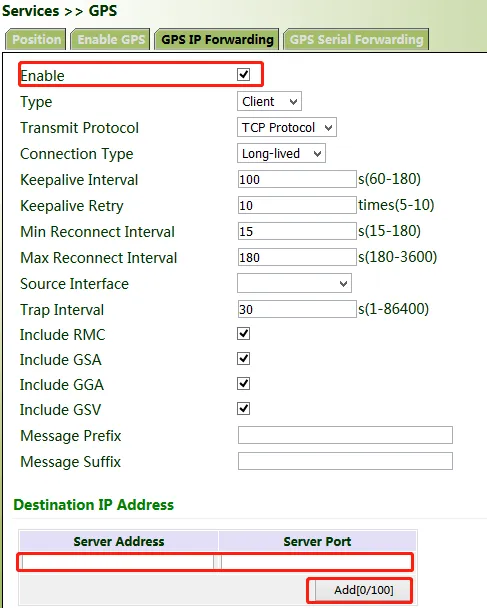Focus the Keepalive Retry field
This screenshot has height=608, width=487.
pyautogui.click(x=297, y=205)
